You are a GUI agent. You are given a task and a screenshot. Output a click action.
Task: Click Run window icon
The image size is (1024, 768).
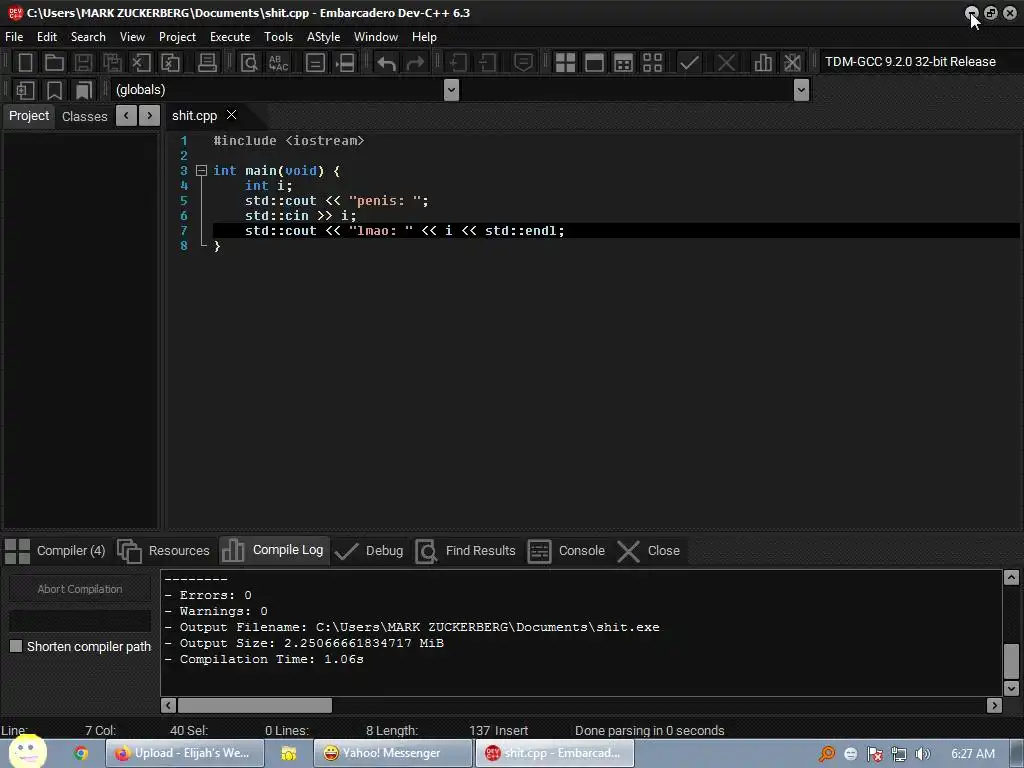594,63
